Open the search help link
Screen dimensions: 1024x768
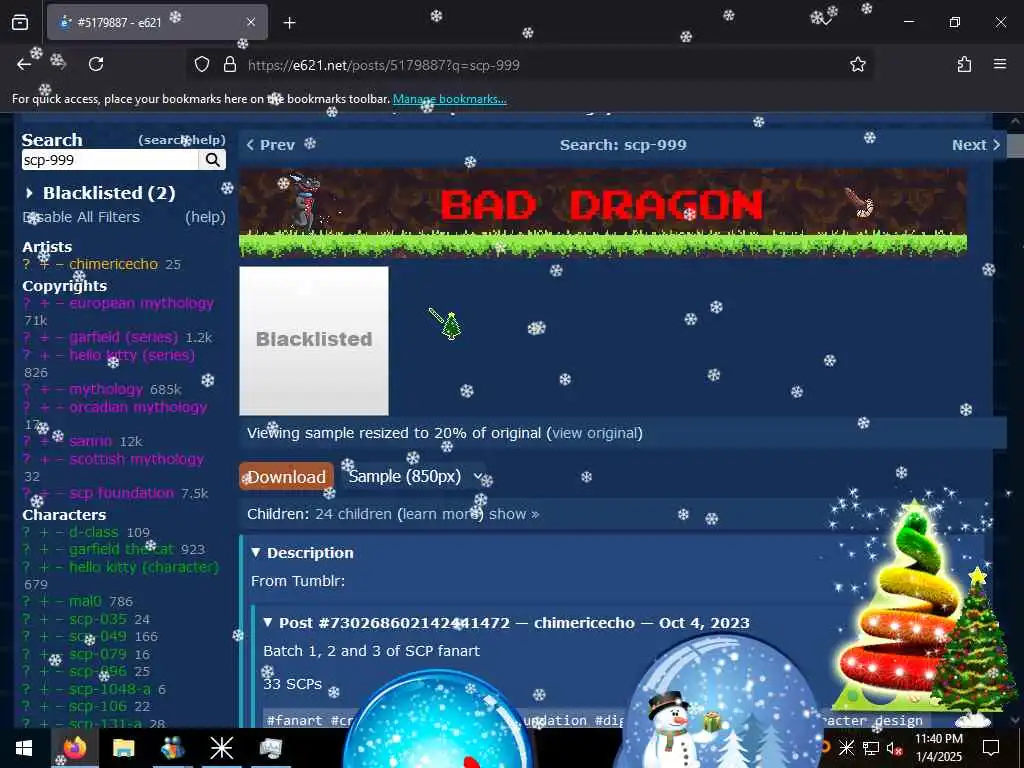tap(182, 140)
